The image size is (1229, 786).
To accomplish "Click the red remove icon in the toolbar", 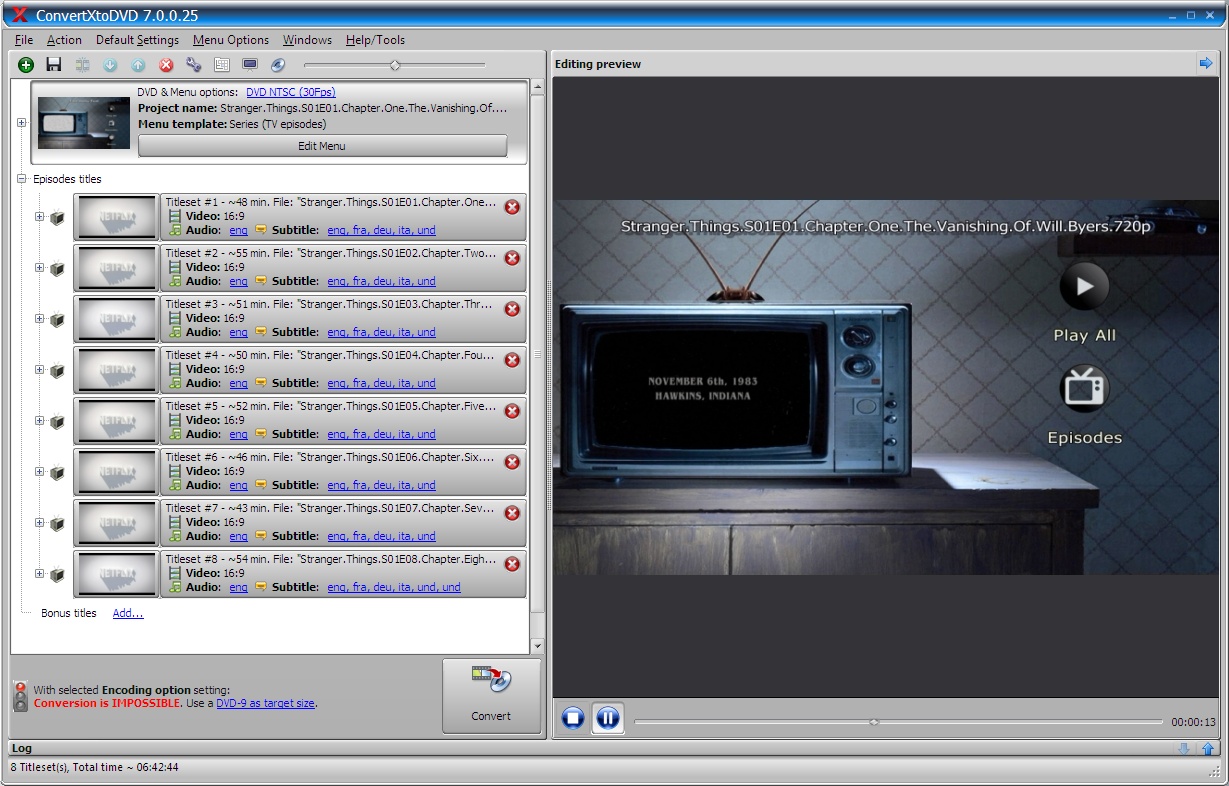I will pos(166,65).
